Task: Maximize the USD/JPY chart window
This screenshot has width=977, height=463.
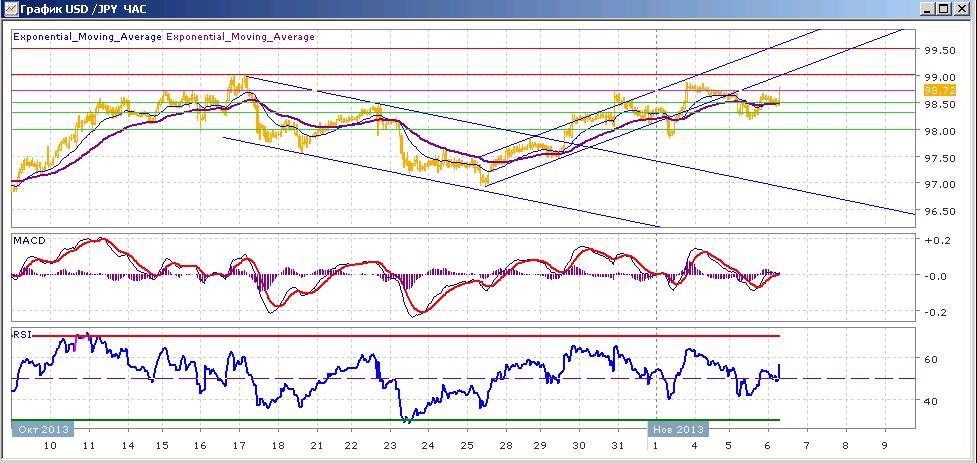Action: [943, 9]
